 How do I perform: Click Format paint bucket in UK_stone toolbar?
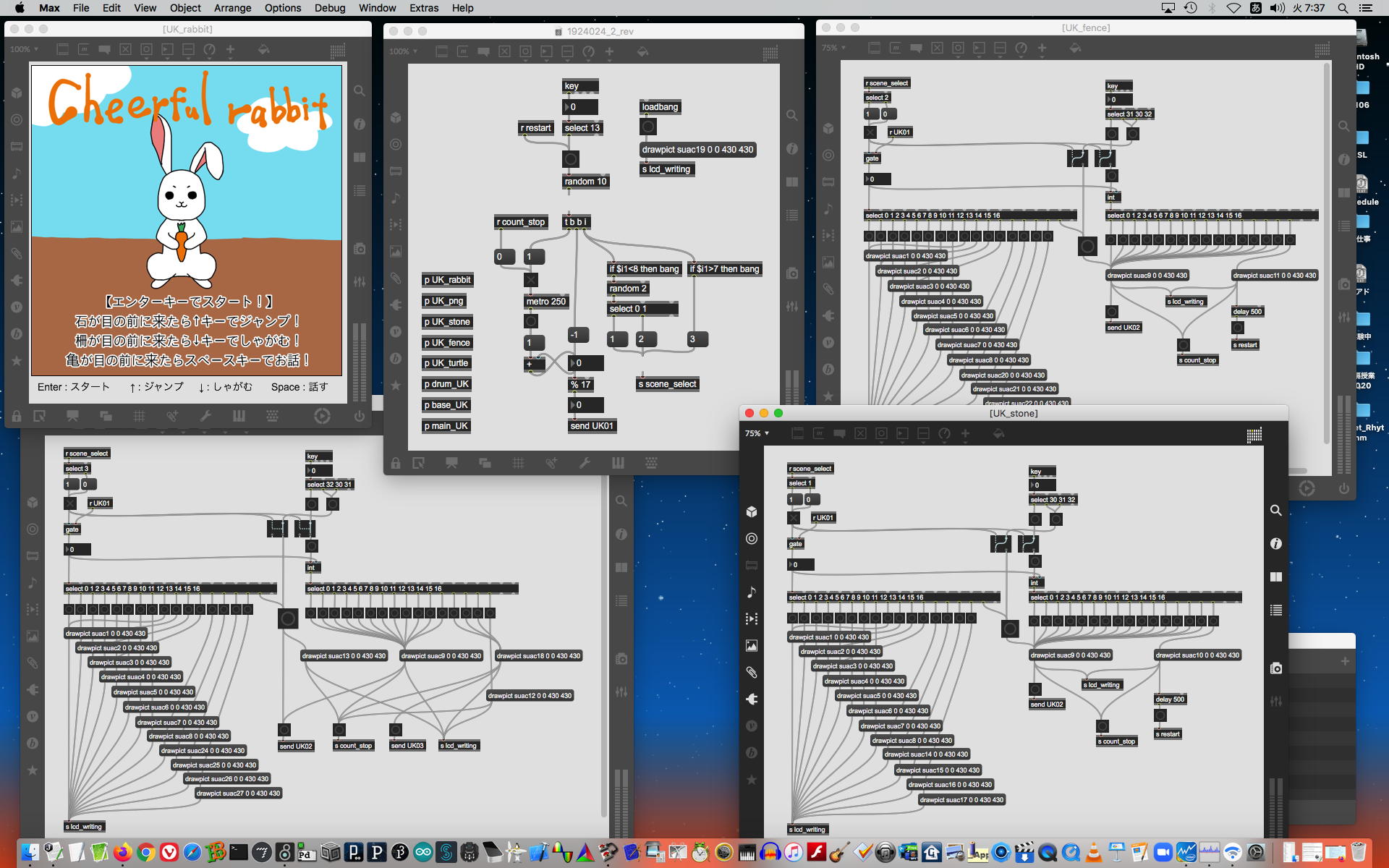coord(998,433)
